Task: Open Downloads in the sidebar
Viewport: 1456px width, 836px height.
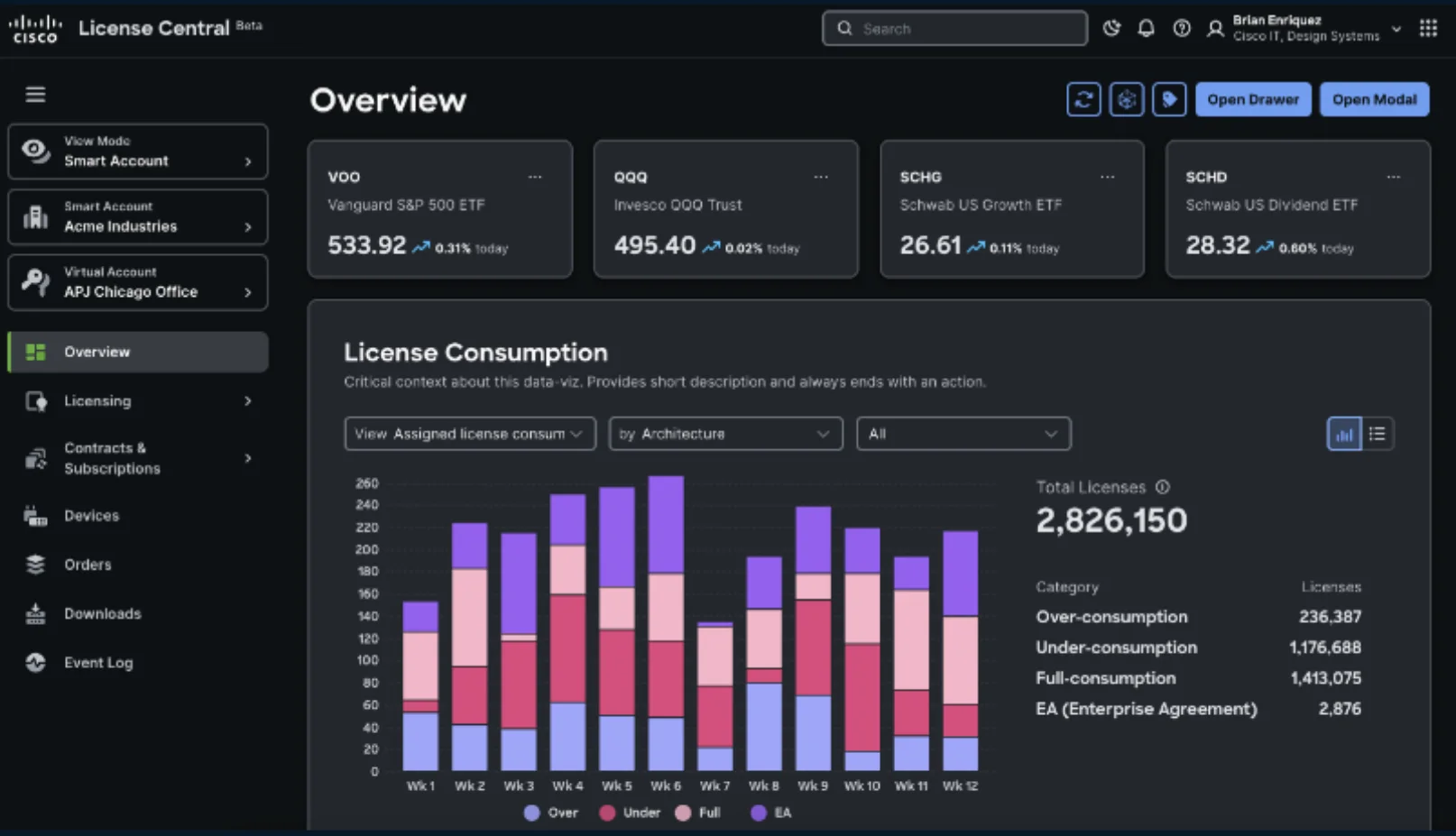Action: (138, 614)
